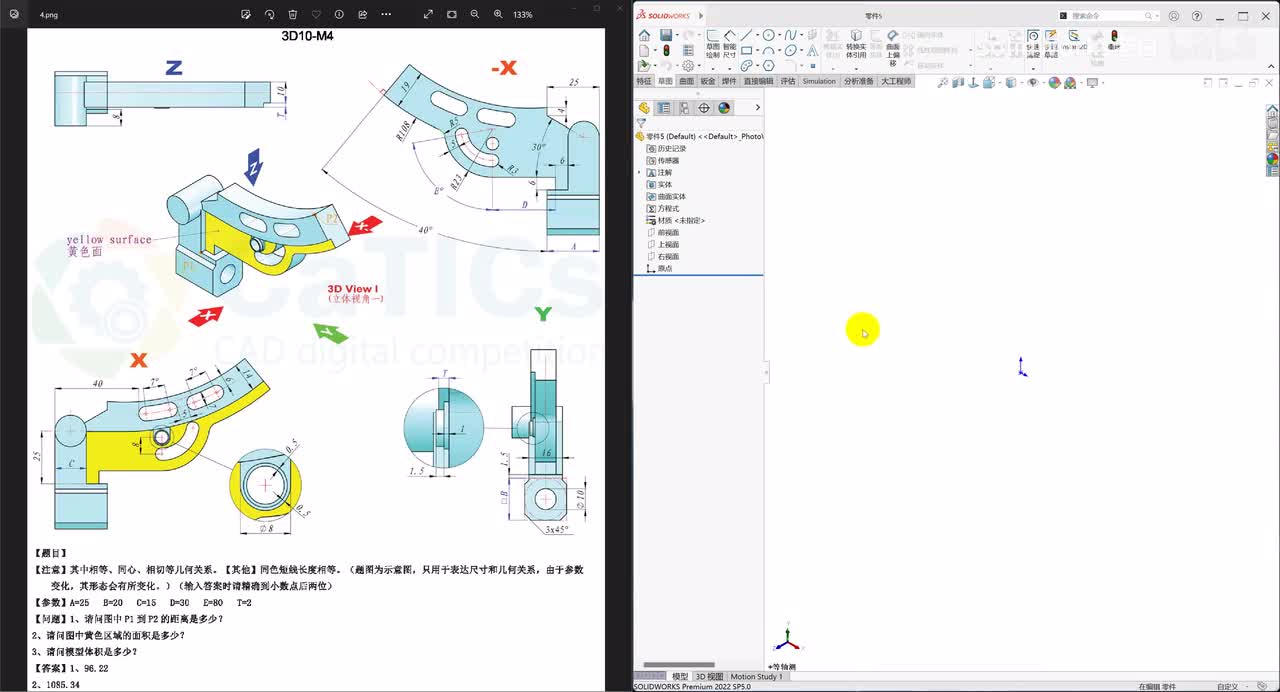Click the edit image icon in Photos viewer
Screen dimensions: 1280x692
click(x=246, y=15)
